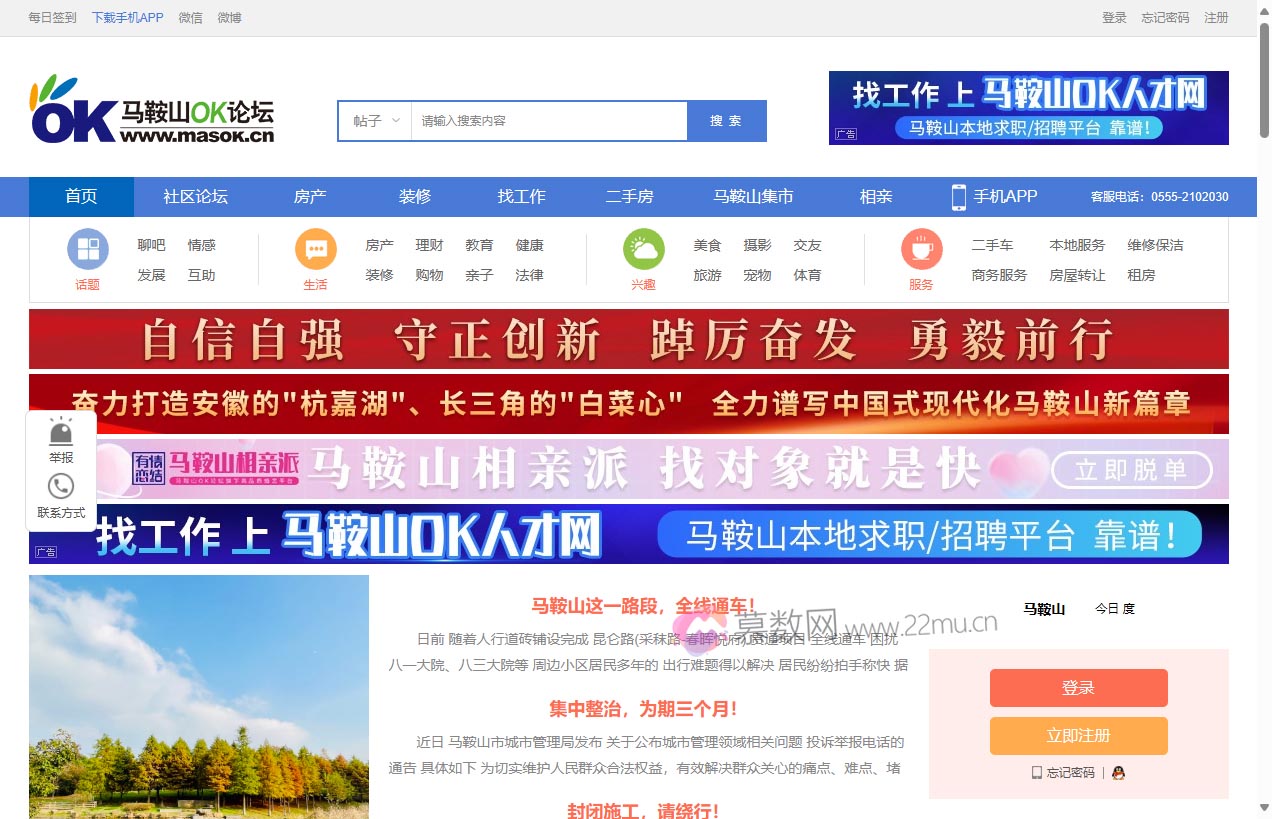1272x819 pixels.
Task: Select the 相亲 menu item
Action: (875, 197)
